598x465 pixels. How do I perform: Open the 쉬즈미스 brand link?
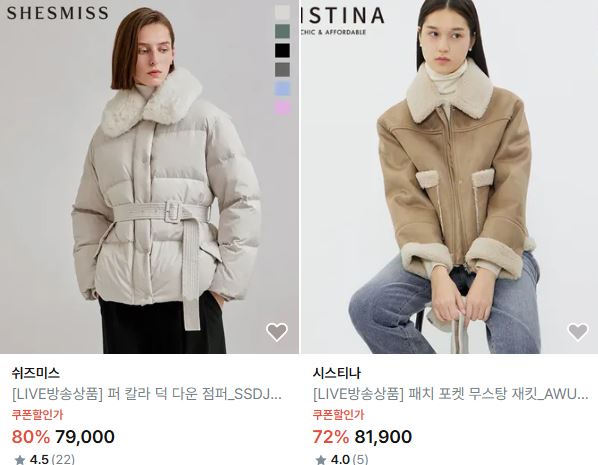point(36,373)
